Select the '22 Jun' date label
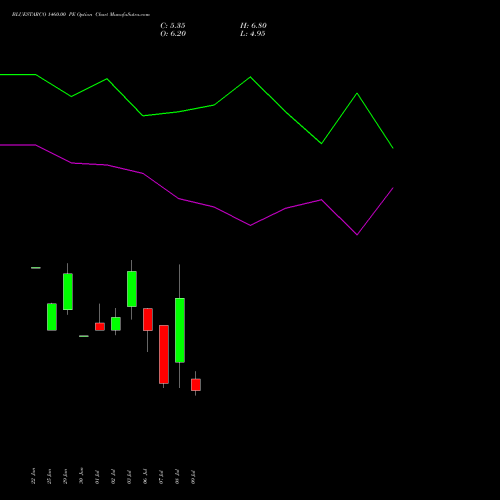500x500 pixels. 33,476
